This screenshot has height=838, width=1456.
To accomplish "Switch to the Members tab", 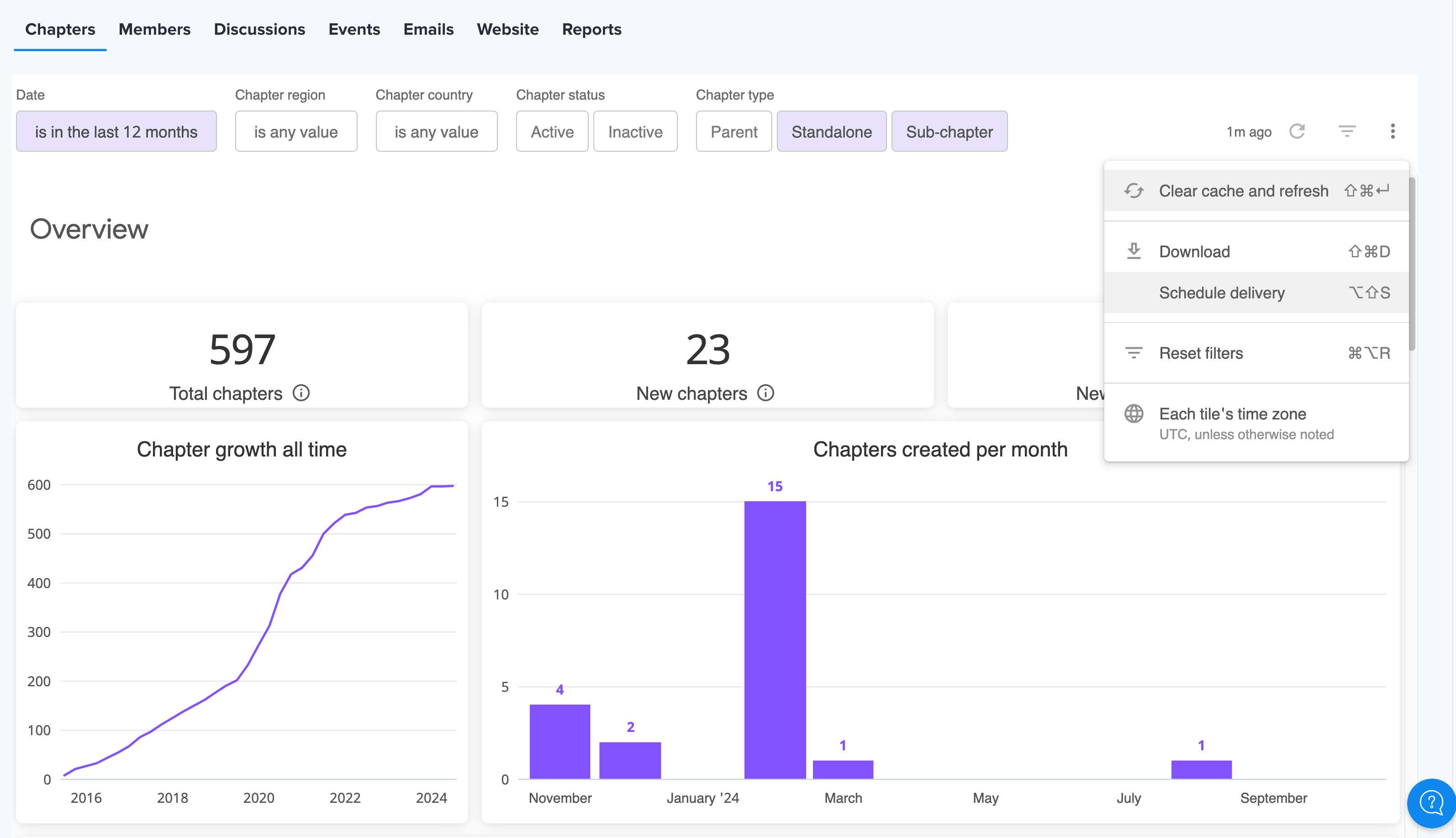I will point(154,29).
